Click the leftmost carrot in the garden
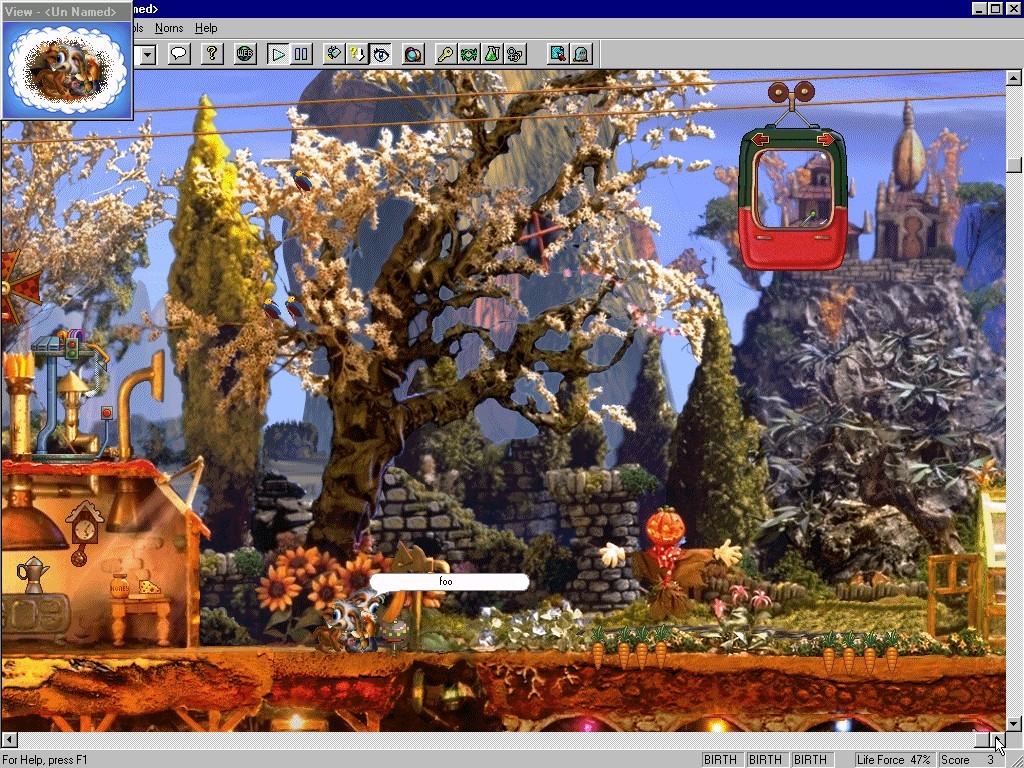Viewport: 1024px width, 768px height. [599, 648]
